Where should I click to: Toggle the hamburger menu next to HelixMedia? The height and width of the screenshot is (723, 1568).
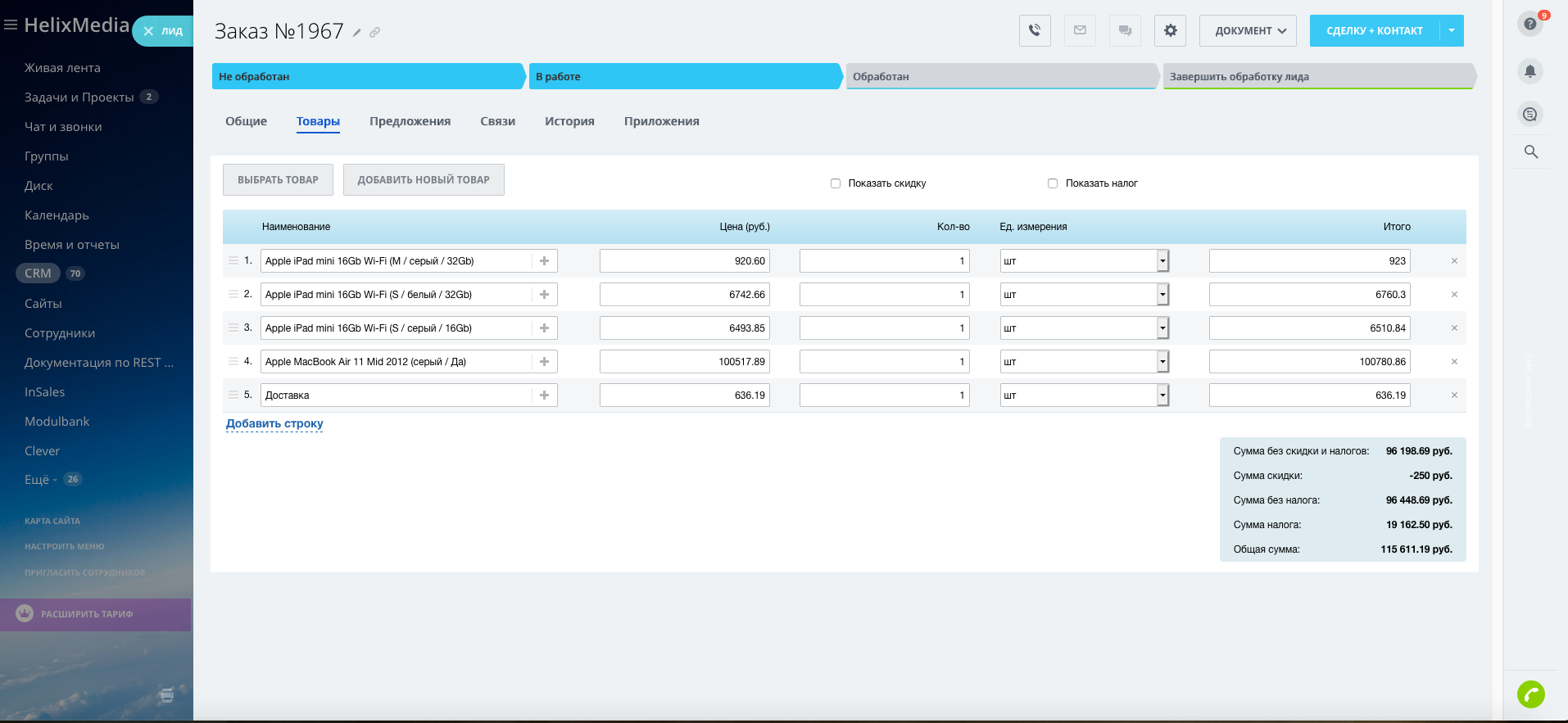(x=11, y=25)
